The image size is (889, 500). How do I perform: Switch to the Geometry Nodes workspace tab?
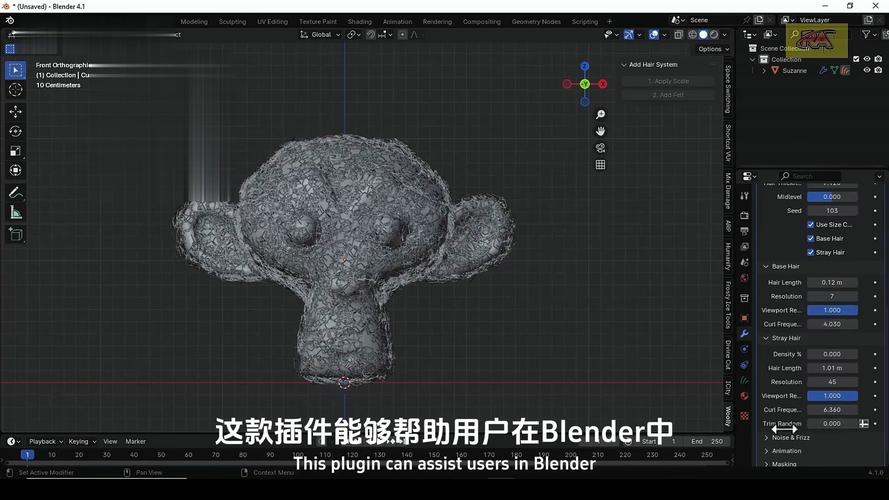(x=536, y=22)
